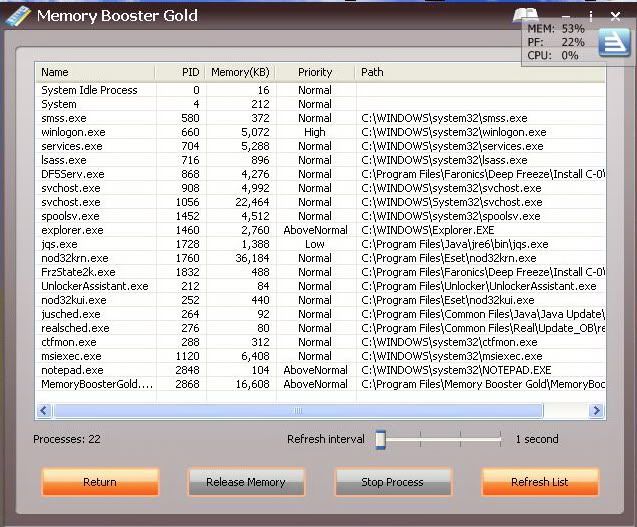Close the Memory Booster Gold window
The width and height of the screenshot is (637, 527).
[x=615, y=16]
